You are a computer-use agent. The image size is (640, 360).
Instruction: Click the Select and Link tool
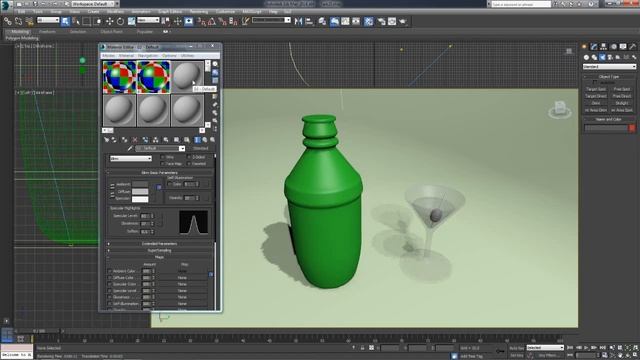(8, 21)
